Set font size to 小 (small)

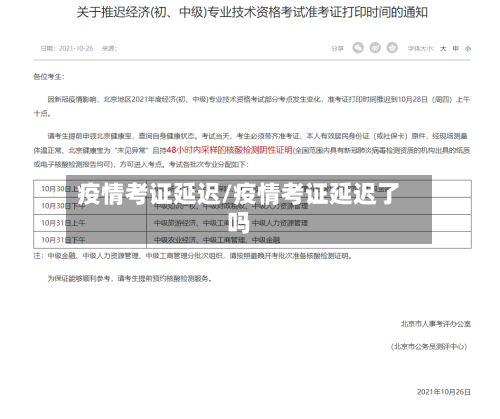(x=468, y=49)
